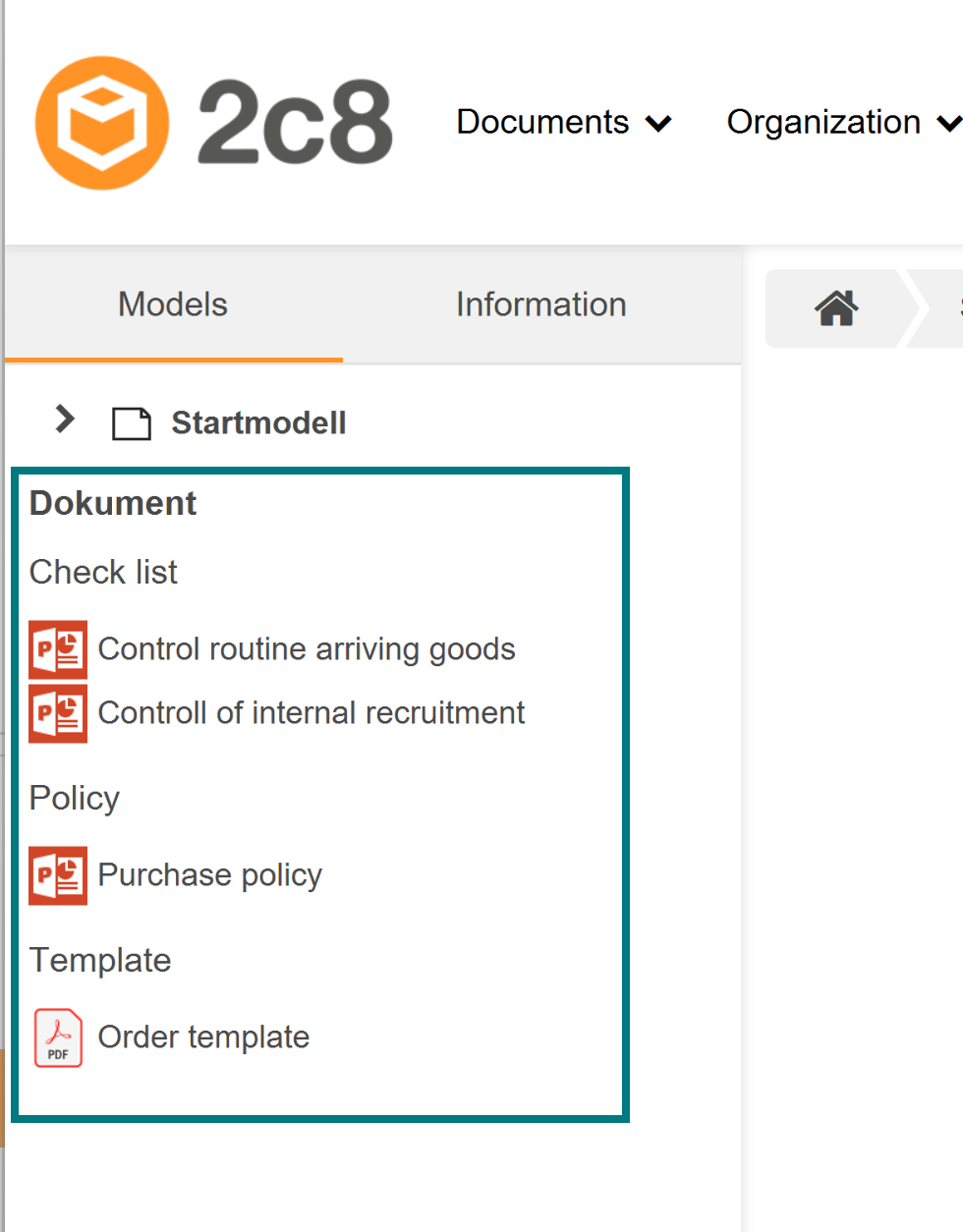Expand the Startmodell tree node chevron
The height and width of the screenshot is (1232, 963).
[x=65, y=419]
